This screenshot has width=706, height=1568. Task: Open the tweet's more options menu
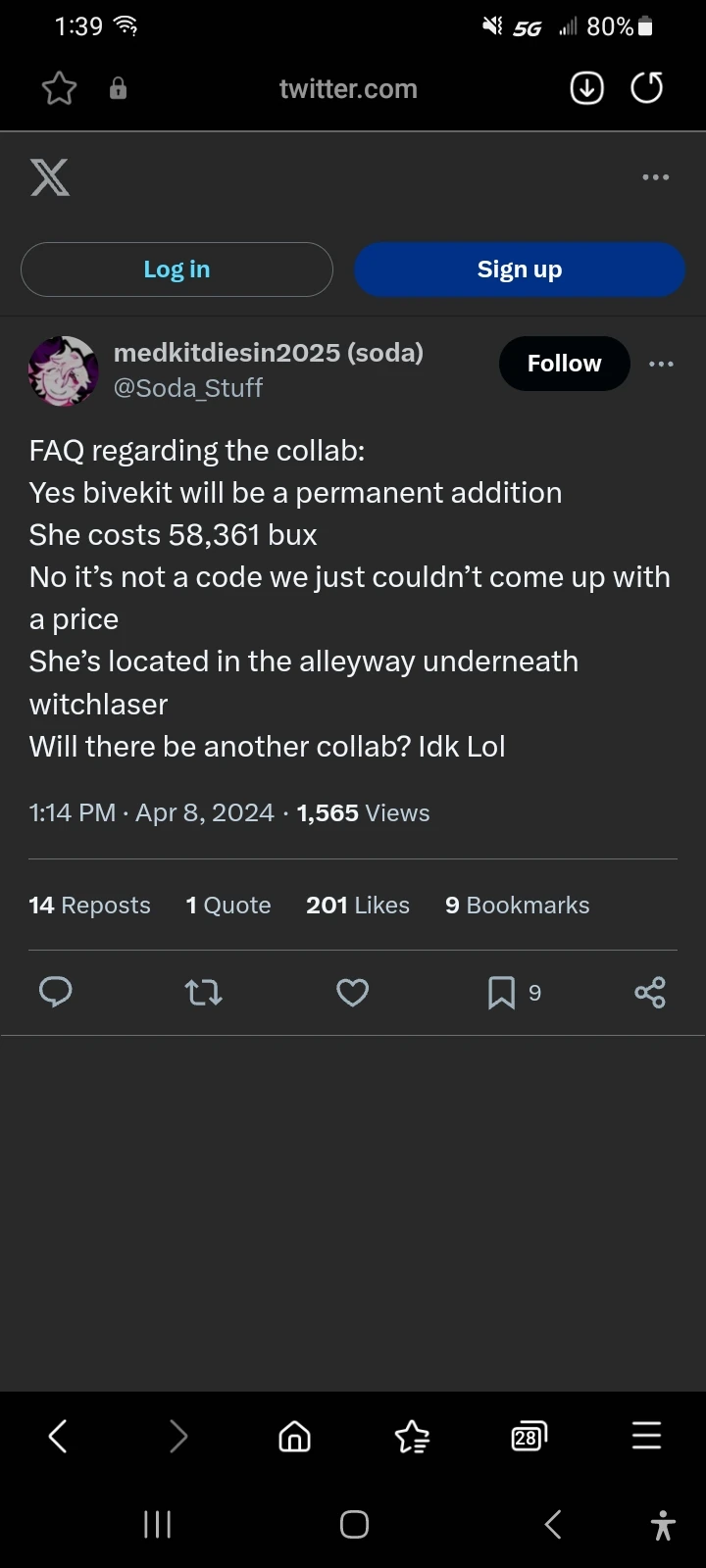pyautogui.click(x=662, y=364)
